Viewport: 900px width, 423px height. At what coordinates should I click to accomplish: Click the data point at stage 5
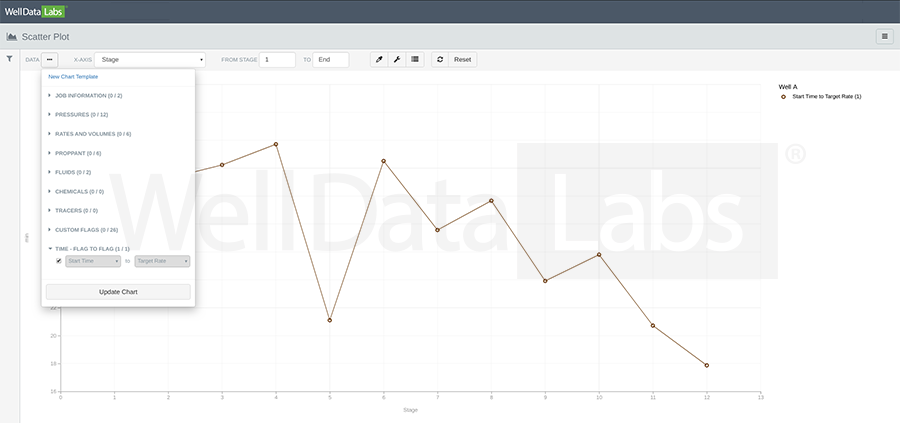pyautogui.click(x=329, y=320)
